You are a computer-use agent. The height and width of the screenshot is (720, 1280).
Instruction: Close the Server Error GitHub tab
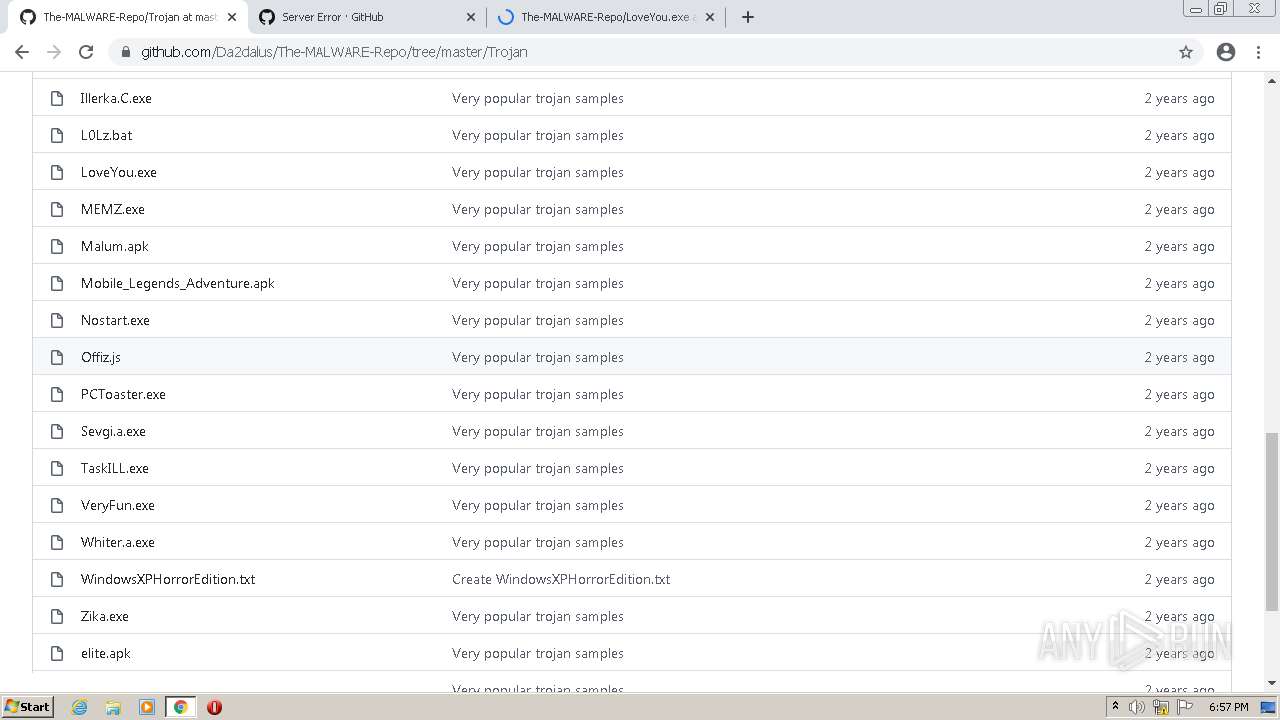pyautogui.click(x=471, y=17)
